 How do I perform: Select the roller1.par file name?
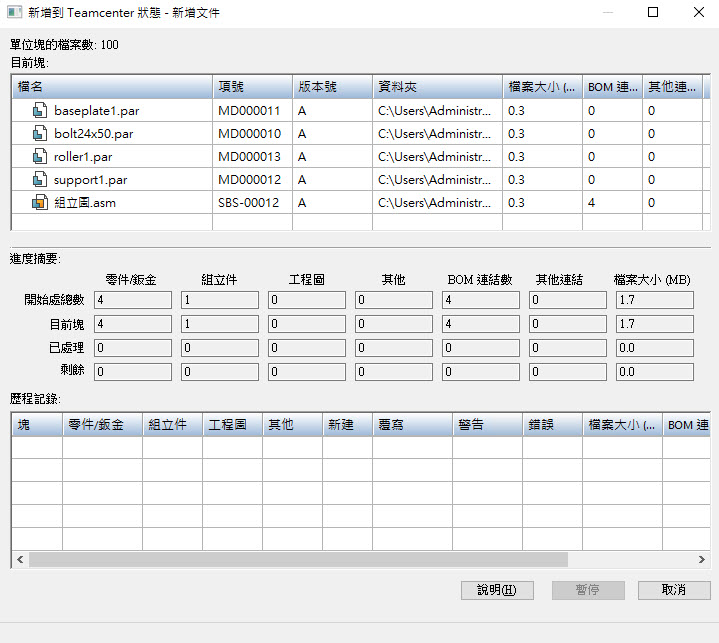[83, 157]
